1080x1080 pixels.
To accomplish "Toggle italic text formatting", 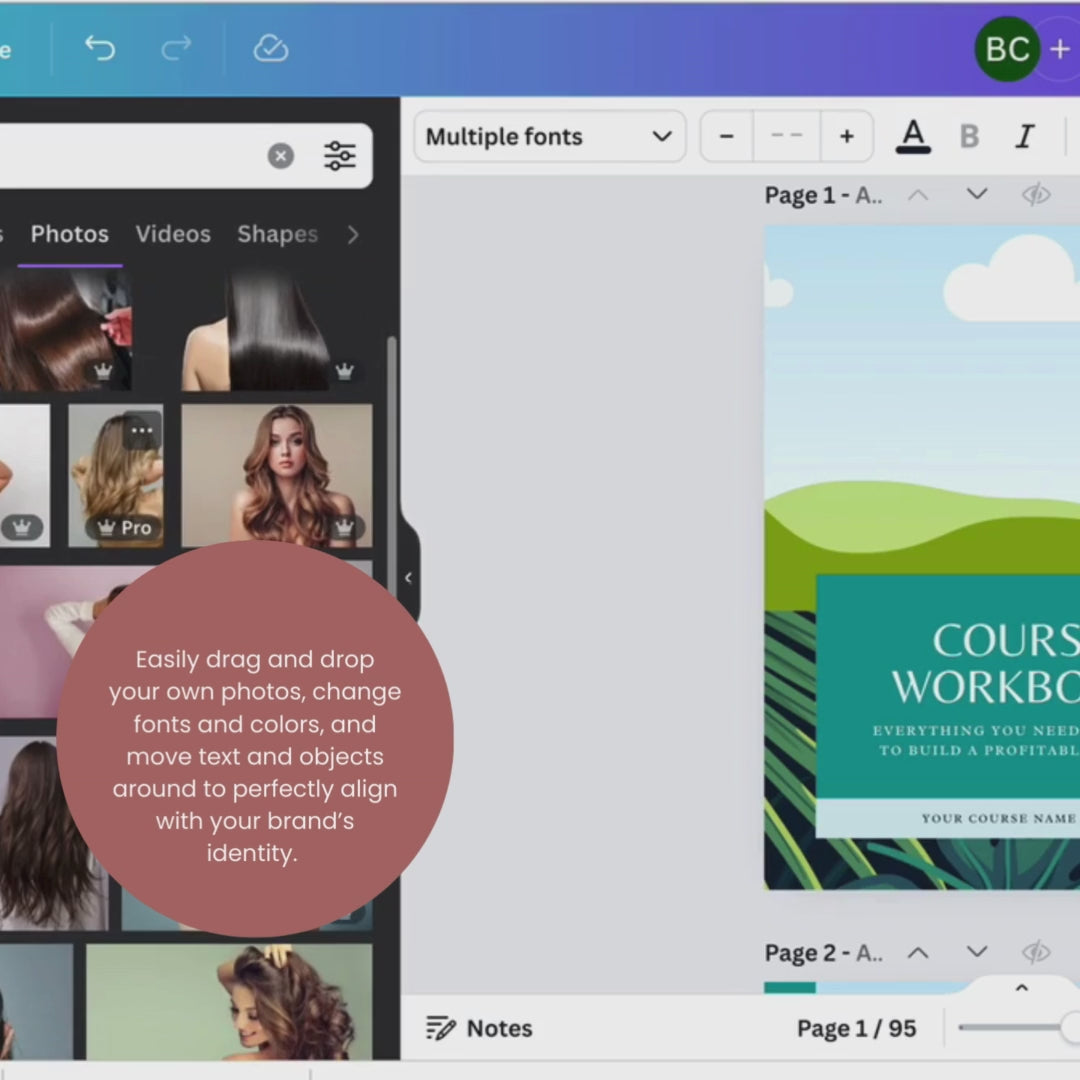I will click(x=1024, y=137).
